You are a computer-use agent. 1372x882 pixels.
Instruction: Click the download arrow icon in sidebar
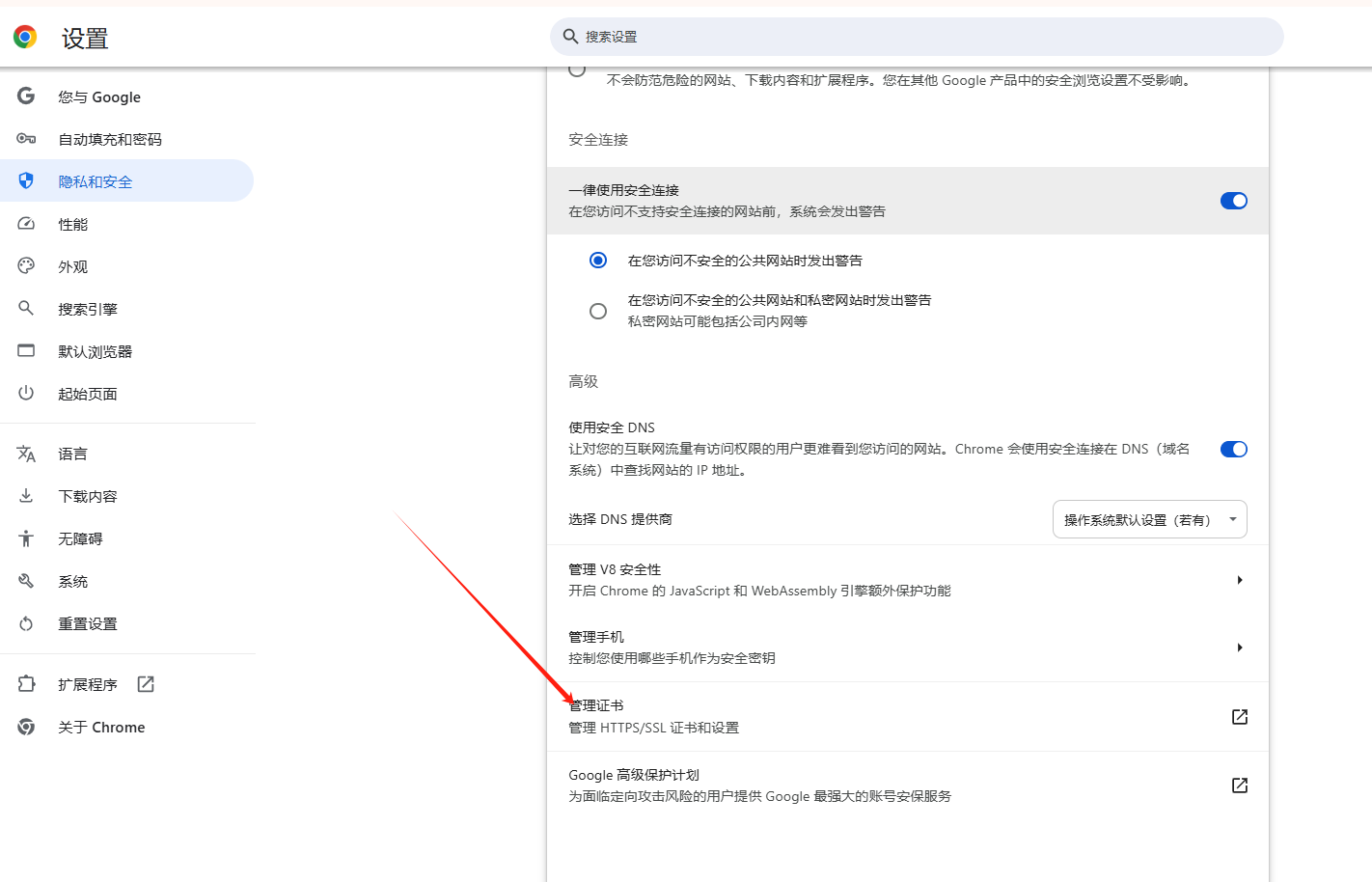click(x=26, y=495)
